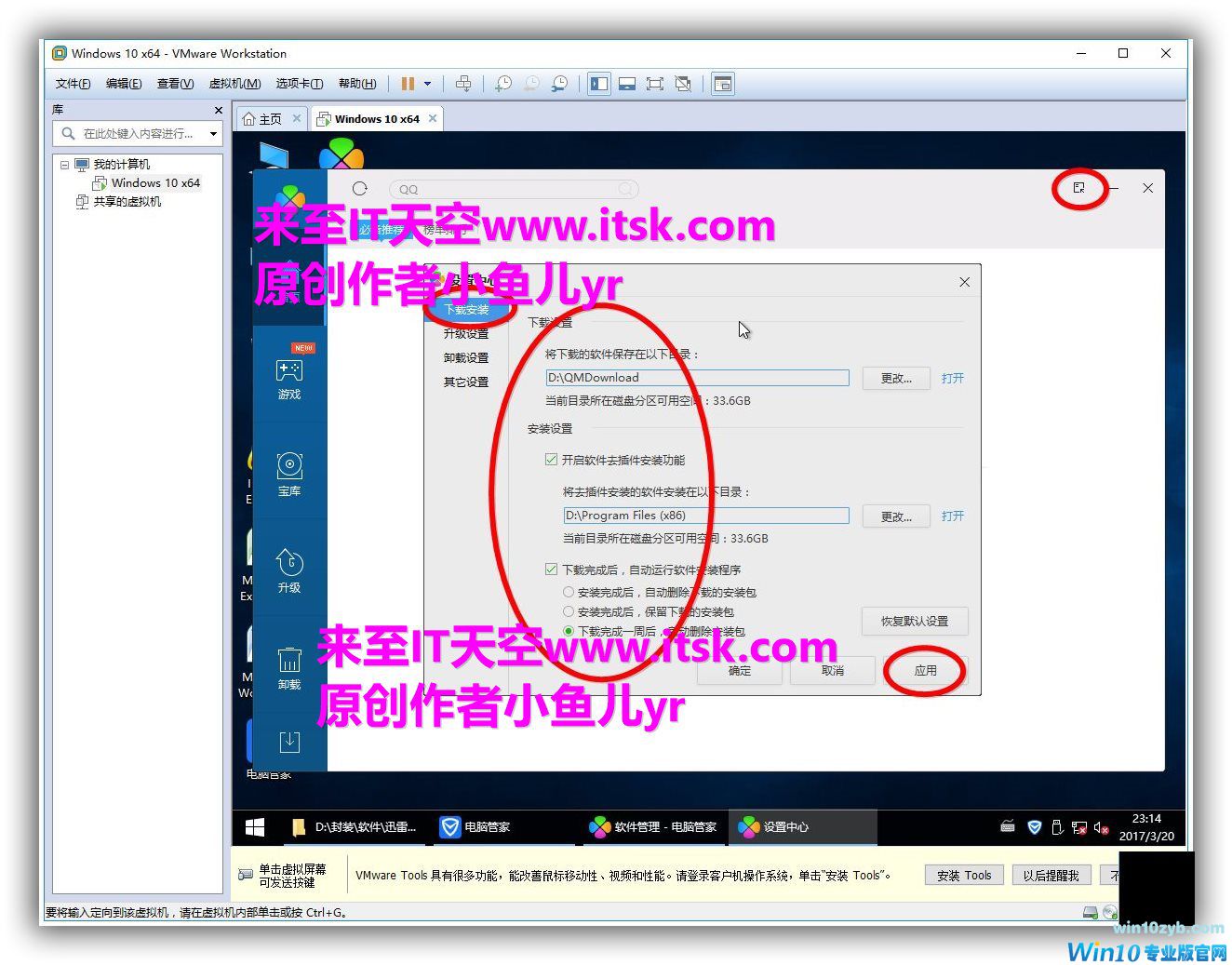Screen dimensions: 1232x965
Task: Switch to 软件管理 - 电脑管家 taskbar item
Action: tap(654, 827)
